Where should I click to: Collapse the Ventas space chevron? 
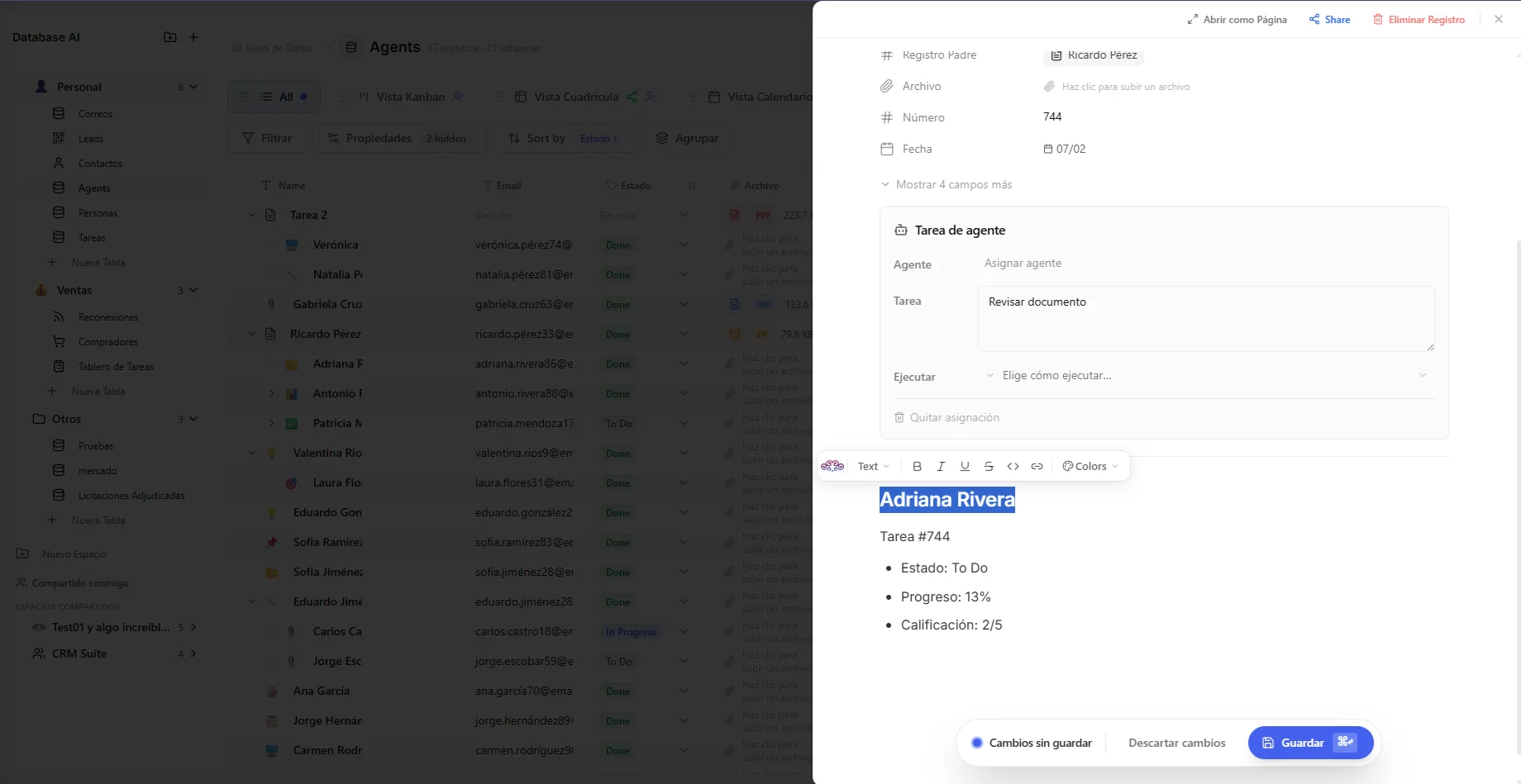[x=193, y=290]
